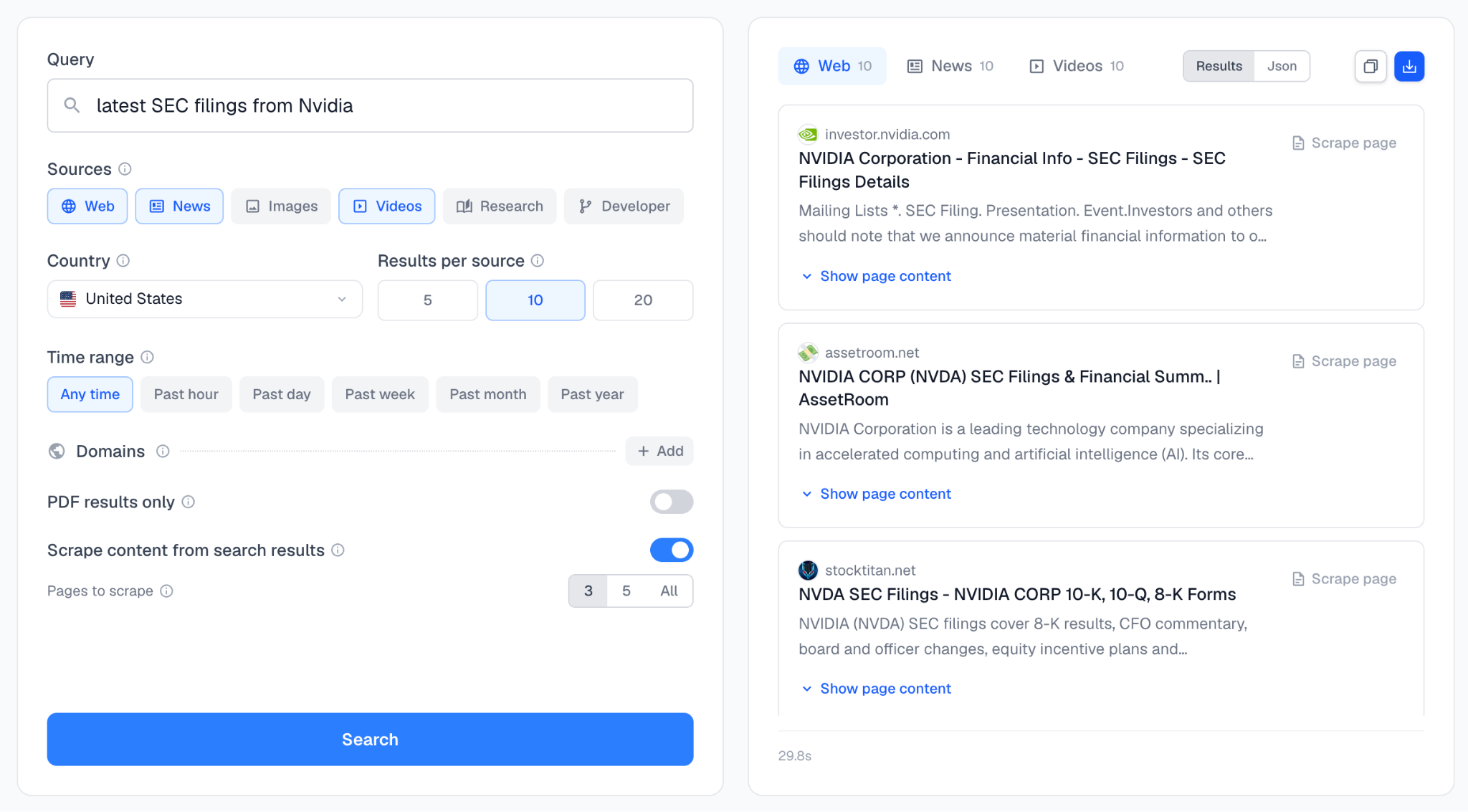
Task: Click the assetroom.net favicon
Action: 808,353
